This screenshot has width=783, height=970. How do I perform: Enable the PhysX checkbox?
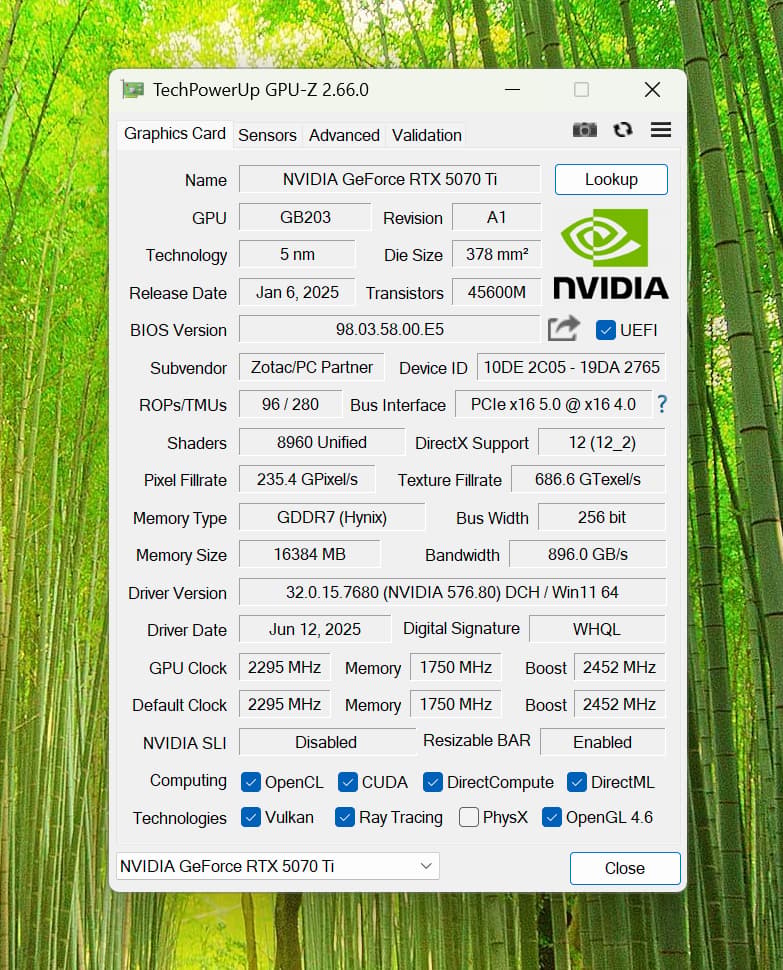pyautogui.click(x=469, y=817)
